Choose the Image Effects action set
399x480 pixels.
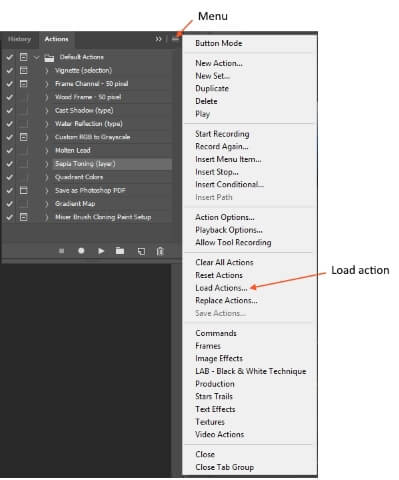219,358
